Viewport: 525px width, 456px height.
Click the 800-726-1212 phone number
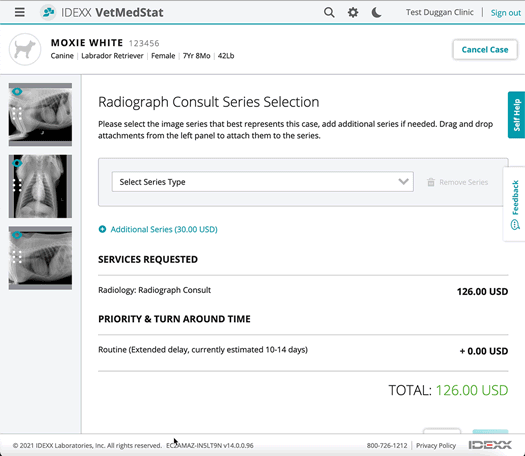[x=387, y=446]
